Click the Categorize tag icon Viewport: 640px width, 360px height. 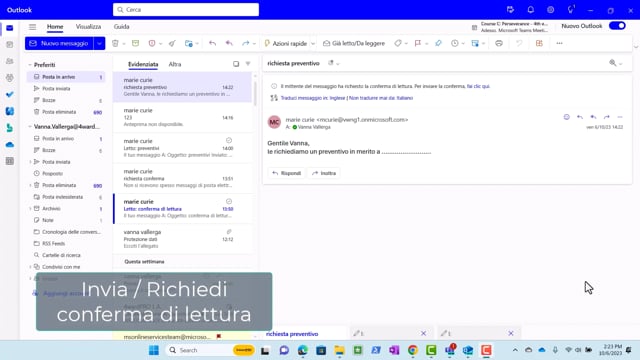[398, 43]
